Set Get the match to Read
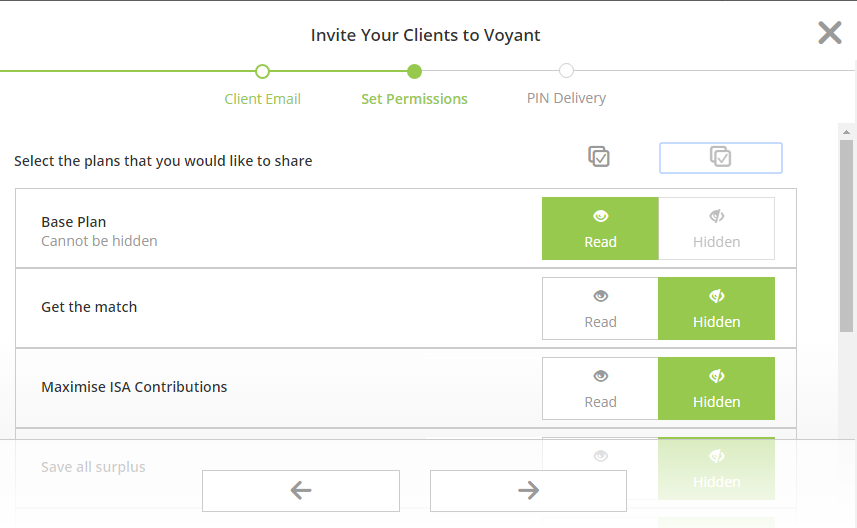 600,308
